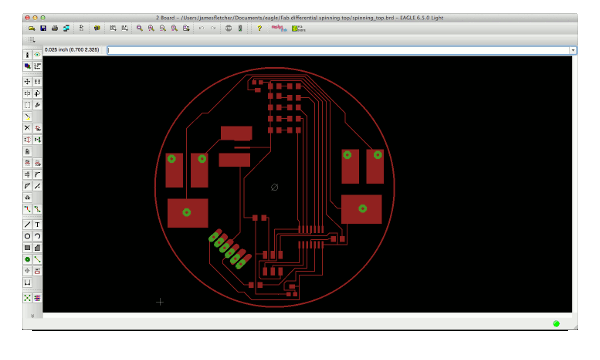600x360 pixels.
Task: Select the Optimize tool
Action: click(37, 186)
